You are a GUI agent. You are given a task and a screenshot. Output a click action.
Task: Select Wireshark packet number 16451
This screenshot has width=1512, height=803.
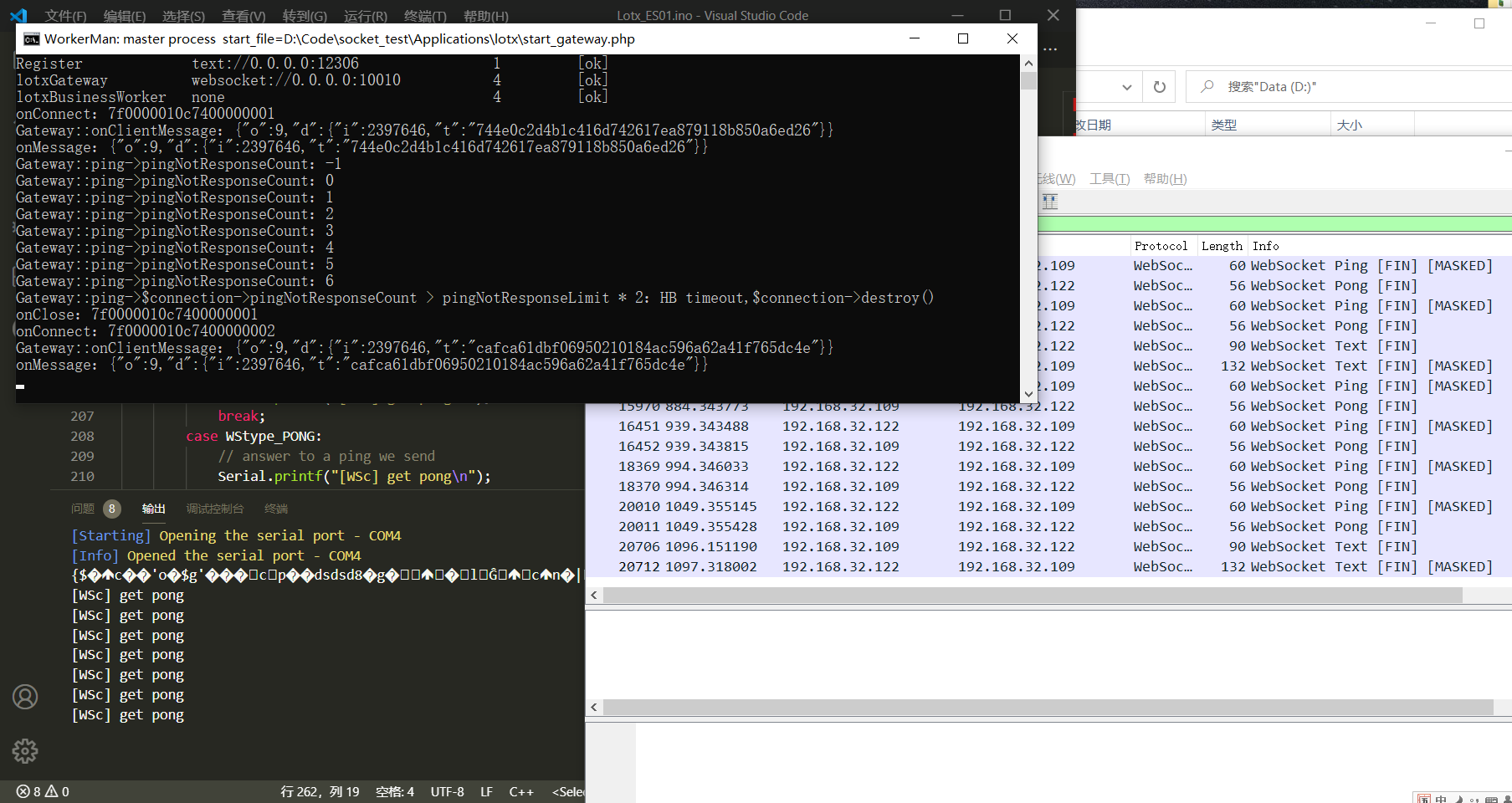click(x=1048, y=427)
